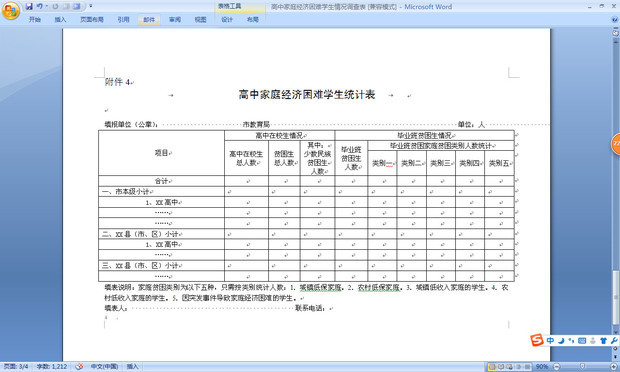The width and height of the screenshot is (620, 372).
Task: Click the 类别五 column header
Action: coord(499,163)
